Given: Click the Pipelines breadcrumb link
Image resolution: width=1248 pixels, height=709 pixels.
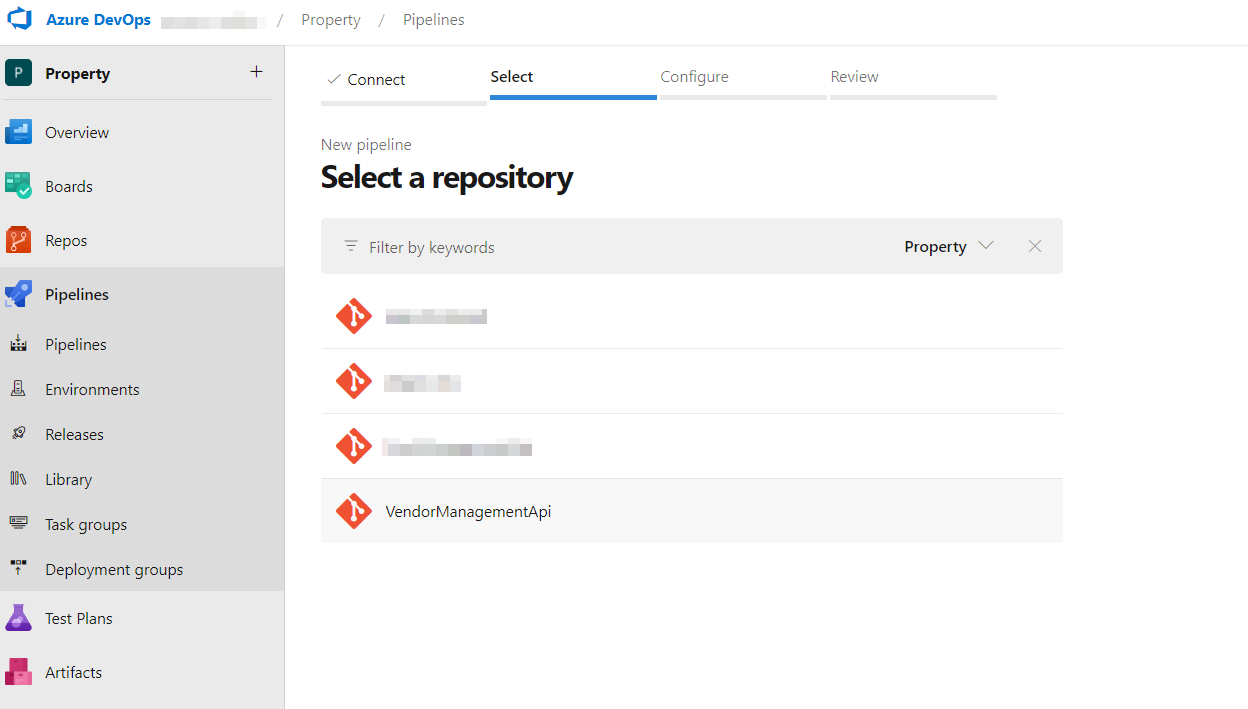Looking at the screenshot, I should 434,20.
